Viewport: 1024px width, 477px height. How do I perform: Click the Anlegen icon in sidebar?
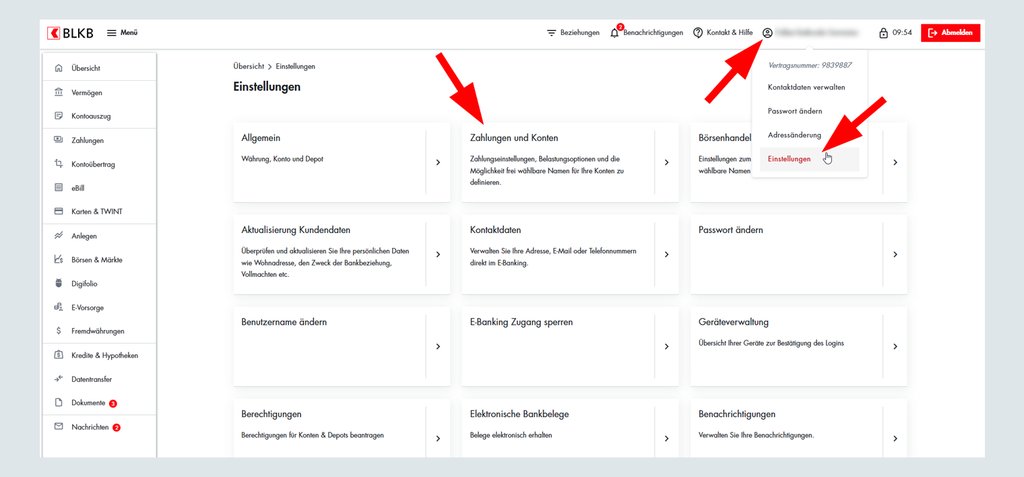pyautogui.click(x=58, y=236)
